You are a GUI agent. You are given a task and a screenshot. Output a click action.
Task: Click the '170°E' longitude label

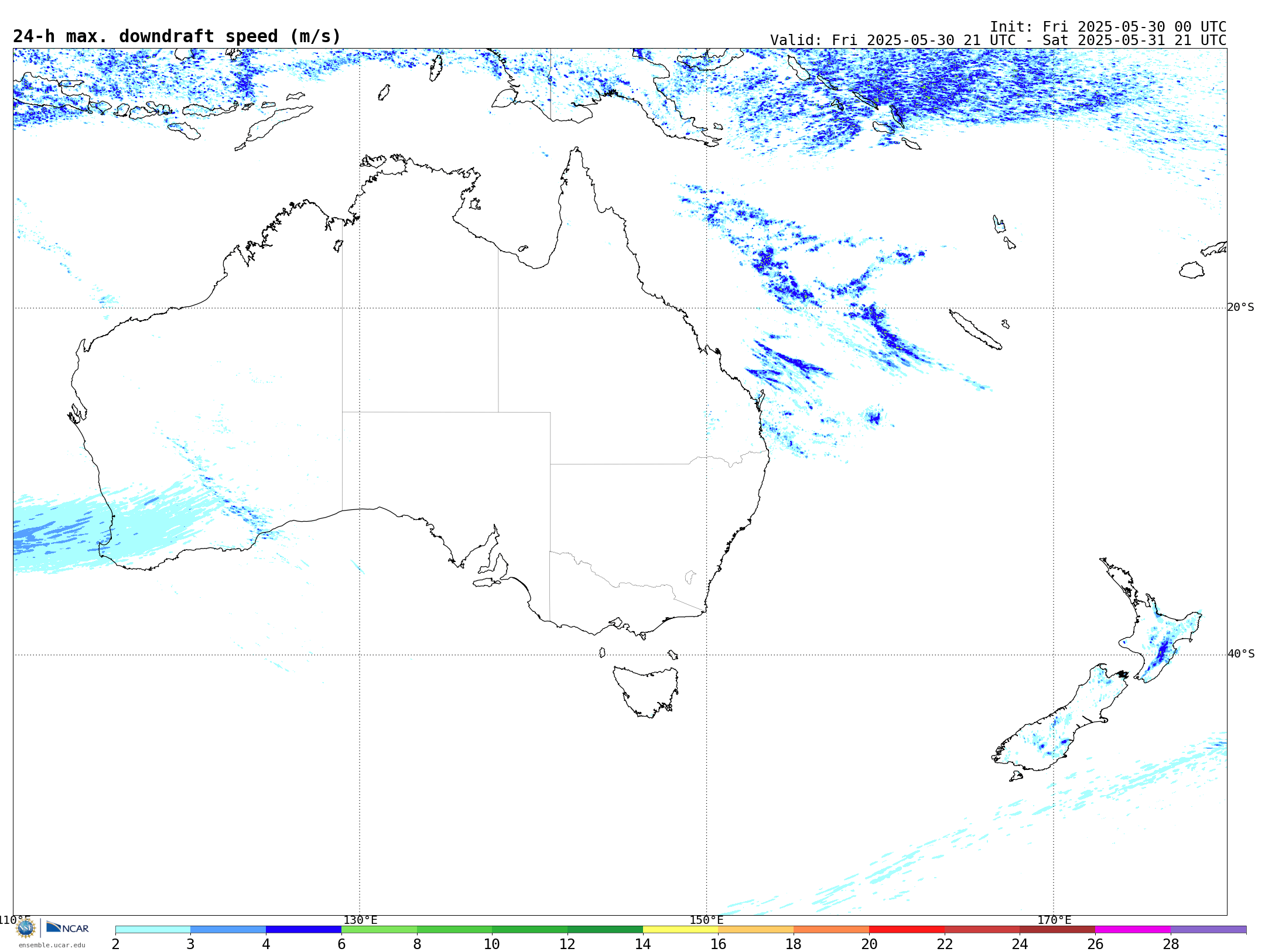click(x=1054, y=920)
